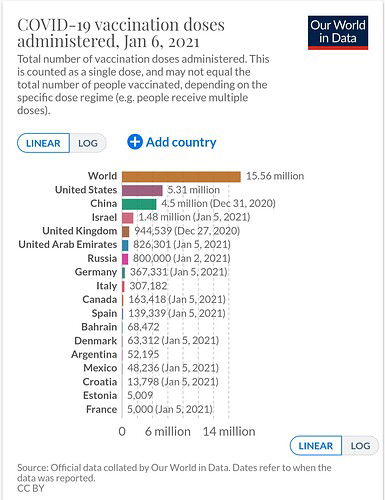Choose LOG in the bottom-right scale toggle
385x500 pixels.
tap(360, 446)
